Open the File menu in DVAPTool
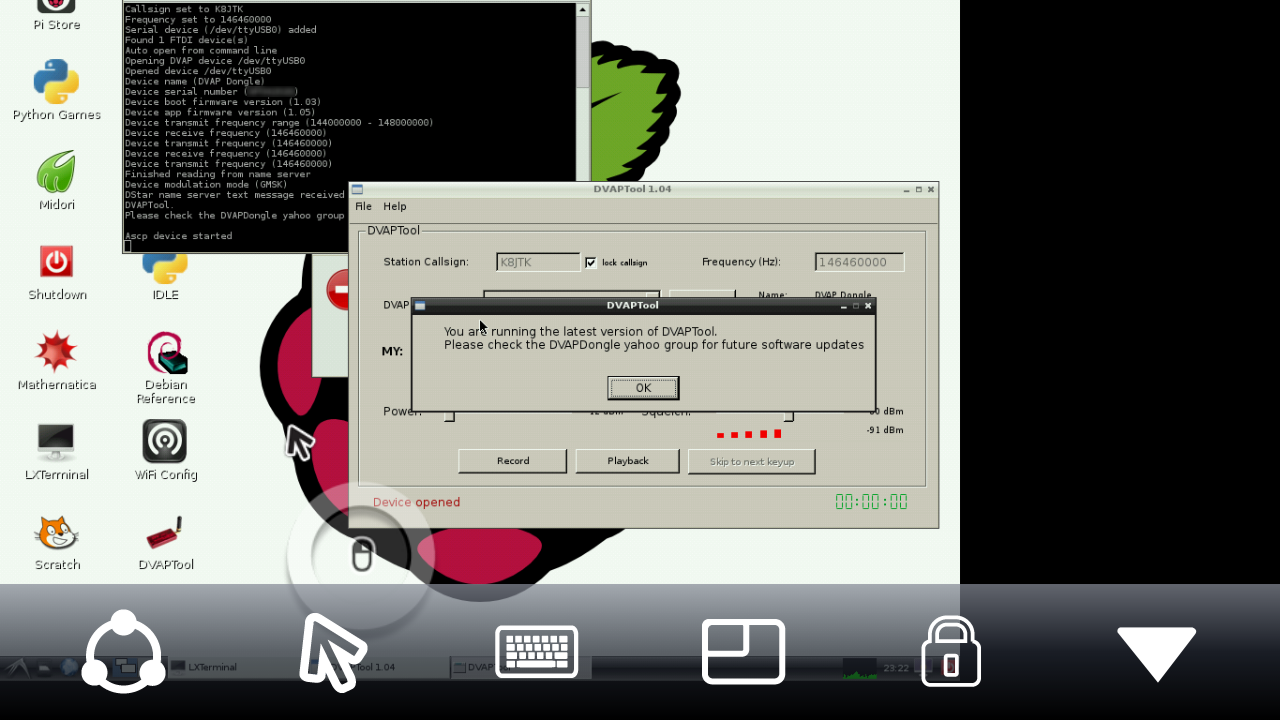Screen dimensions: 1280x720 pyautogui.click(x=363, y=206)
